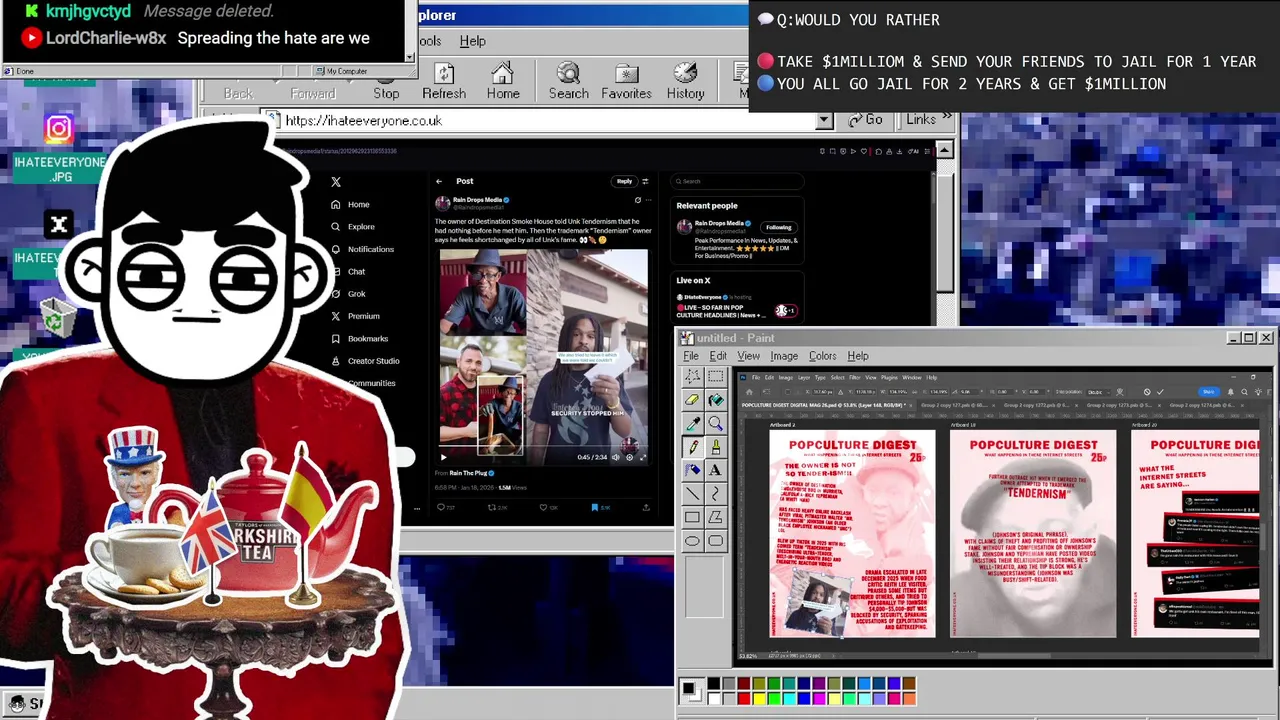Pick the Eraser tool in Paint
This screenshot has width=1280, height=720.
[x=692, y=400]
